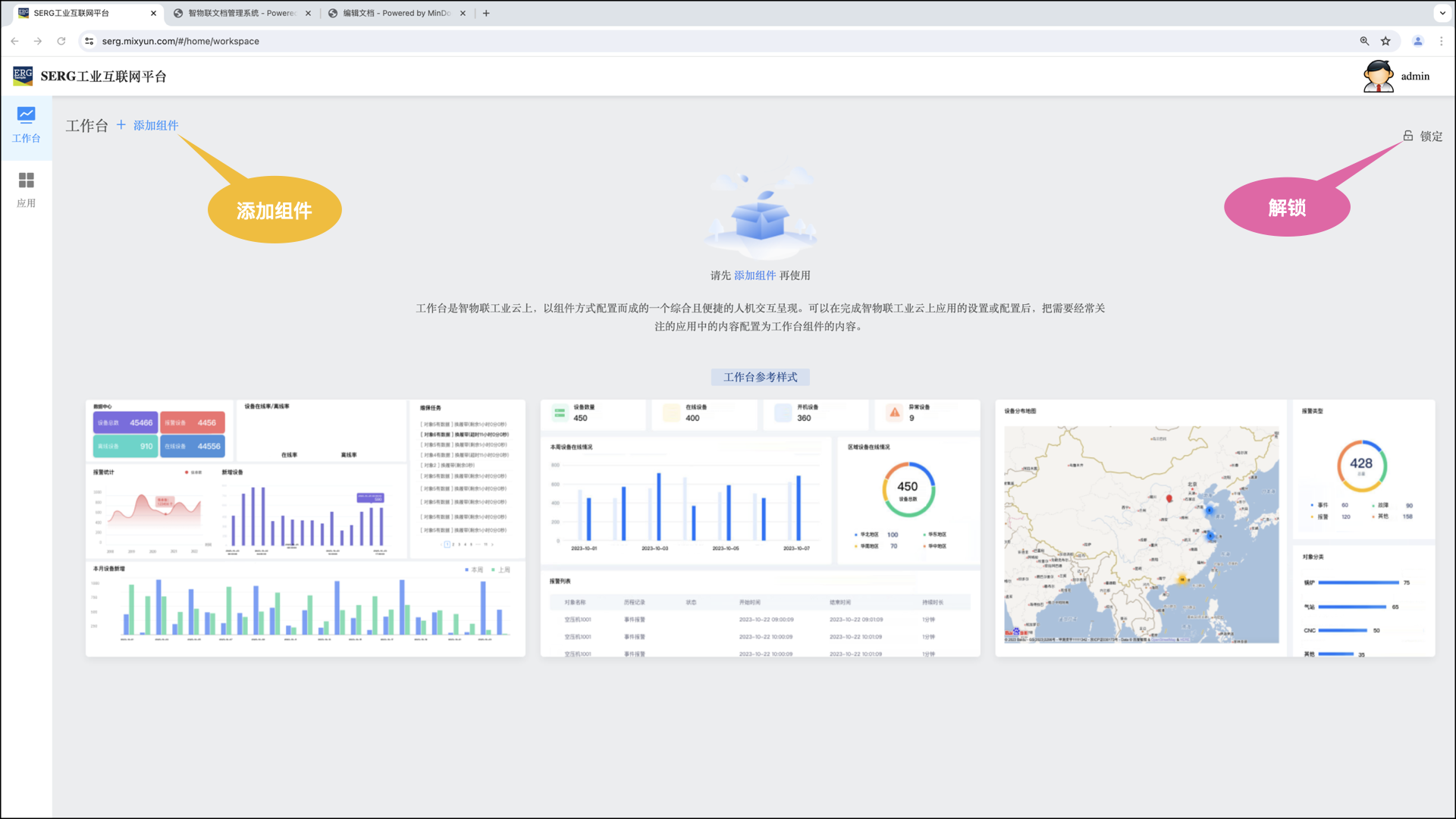Click the 添加组件 link in empty message
The image size is (1456, 819).
click(x=755, y=275)
